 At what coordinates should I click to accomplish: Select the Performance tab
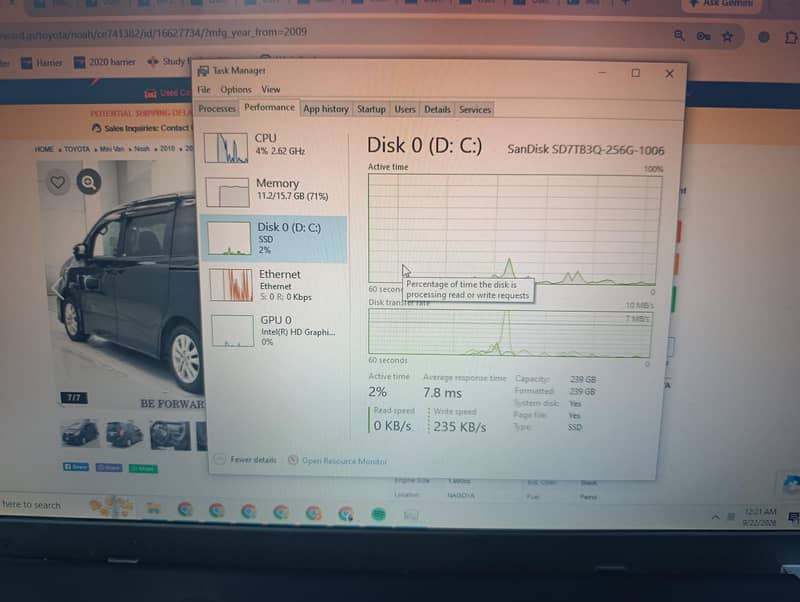tap(269, 107)
